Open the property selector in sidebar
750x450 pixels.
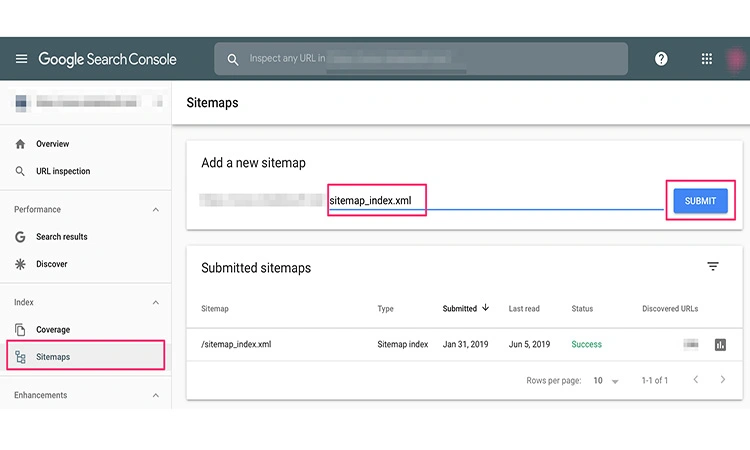click(x=88, y=102)
